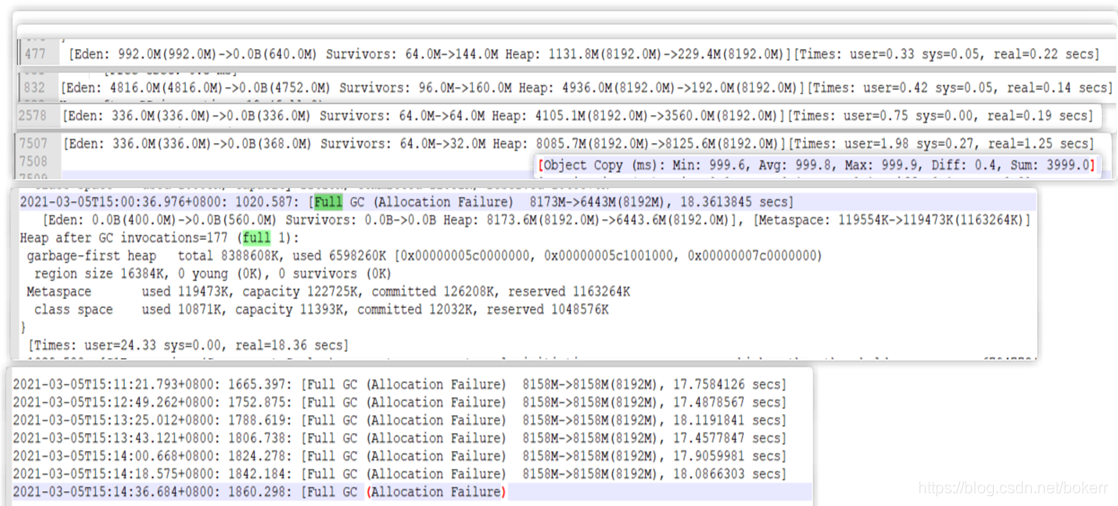Click the 'Metaspace used 119473K' line
This screenshot has width=1118, height=506.
329,291
